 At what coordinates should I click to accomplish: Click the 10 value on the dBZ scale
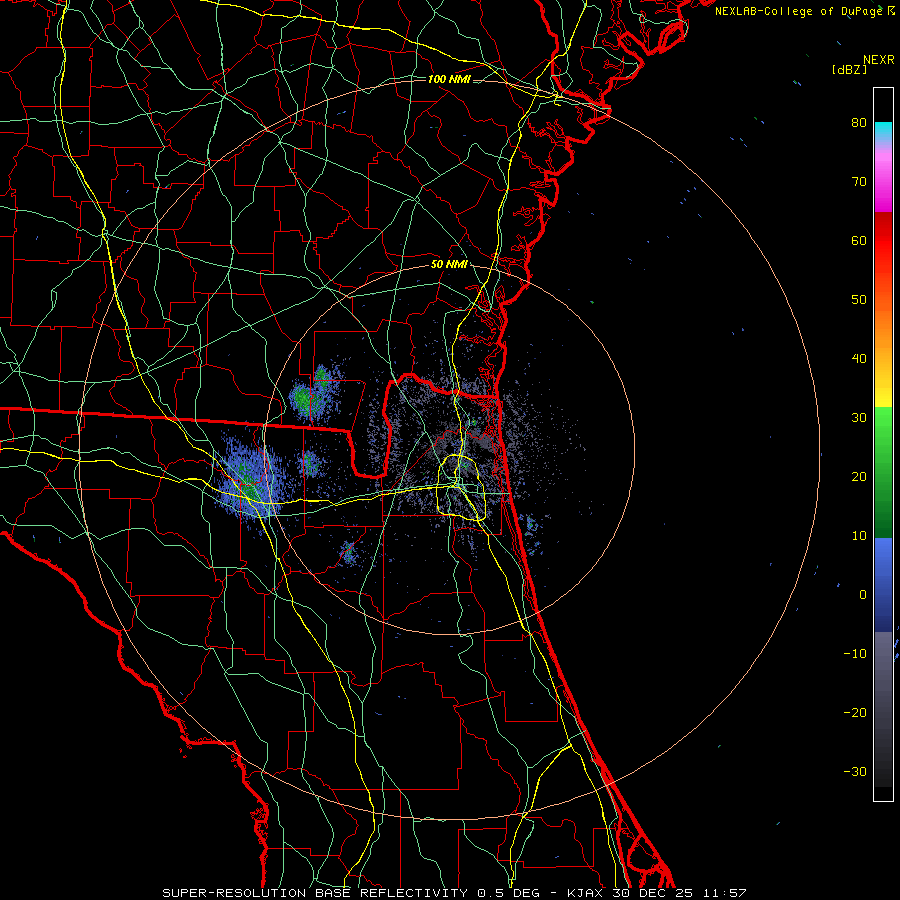pyautogui.click(x=859, y=536)
